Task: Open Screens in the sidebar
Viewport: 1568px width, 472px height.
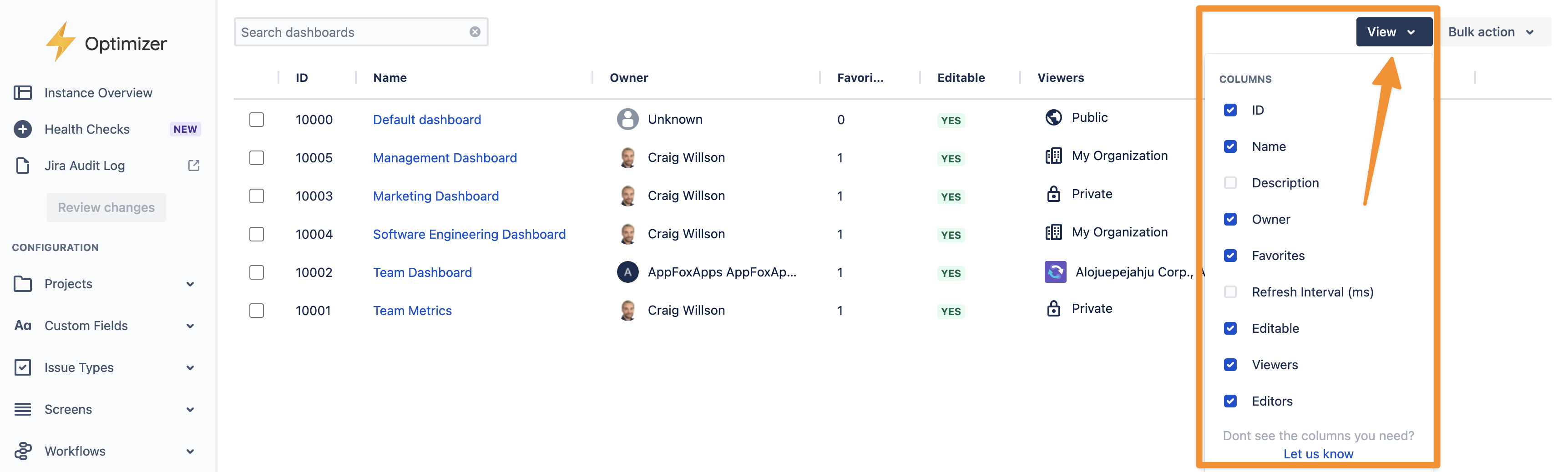Action: coord(68,409)
